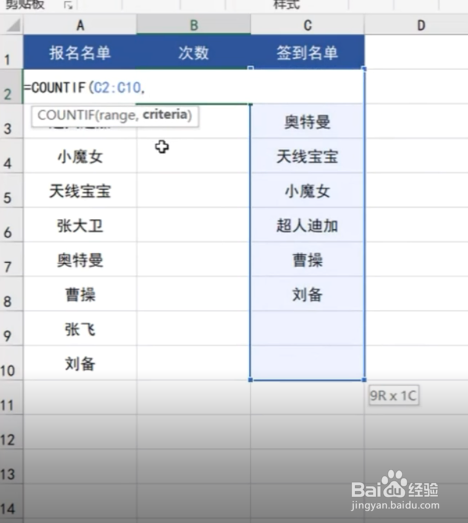This screenshot has height=523, width=468.
Task: Click empty cell B8
Action: click(193, 294)
